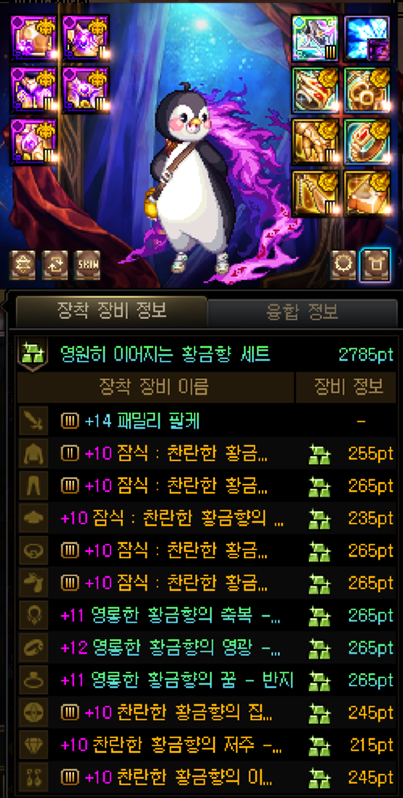
Task: Open the 장착 장비 정보 tab
Action: (x=112, y=311)
